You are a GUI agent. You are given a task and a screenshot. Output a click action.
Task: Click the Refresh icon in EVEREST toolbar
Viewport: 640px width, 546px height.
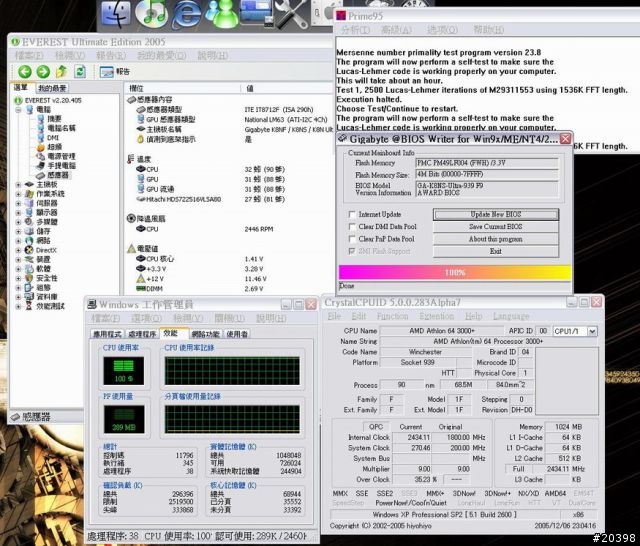coord(80,72)
